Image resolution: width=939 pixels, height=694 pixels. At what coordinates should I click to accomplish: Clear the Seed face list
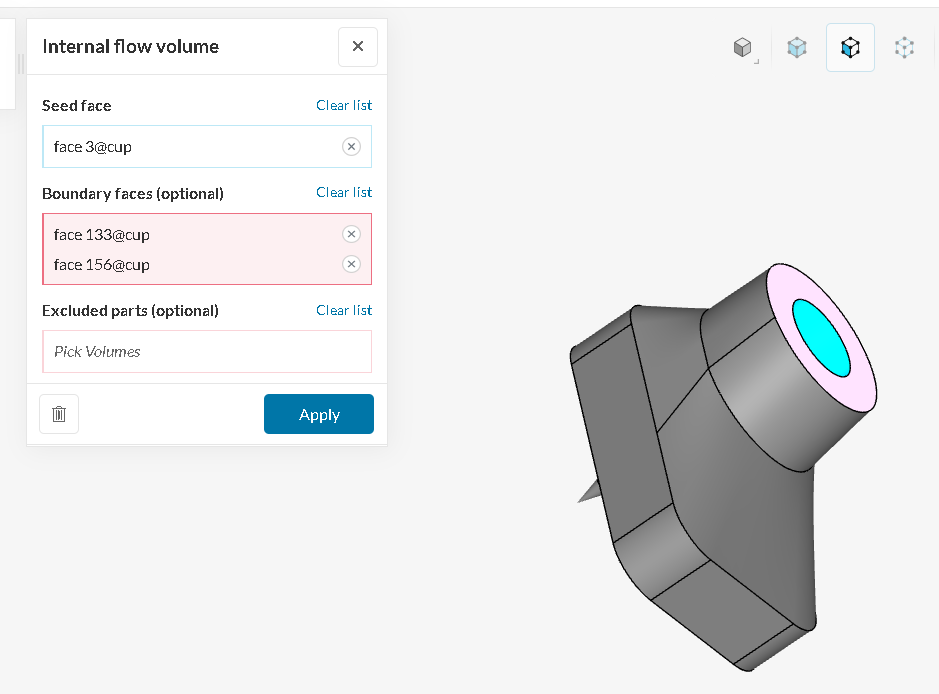[x=344, y=105]
